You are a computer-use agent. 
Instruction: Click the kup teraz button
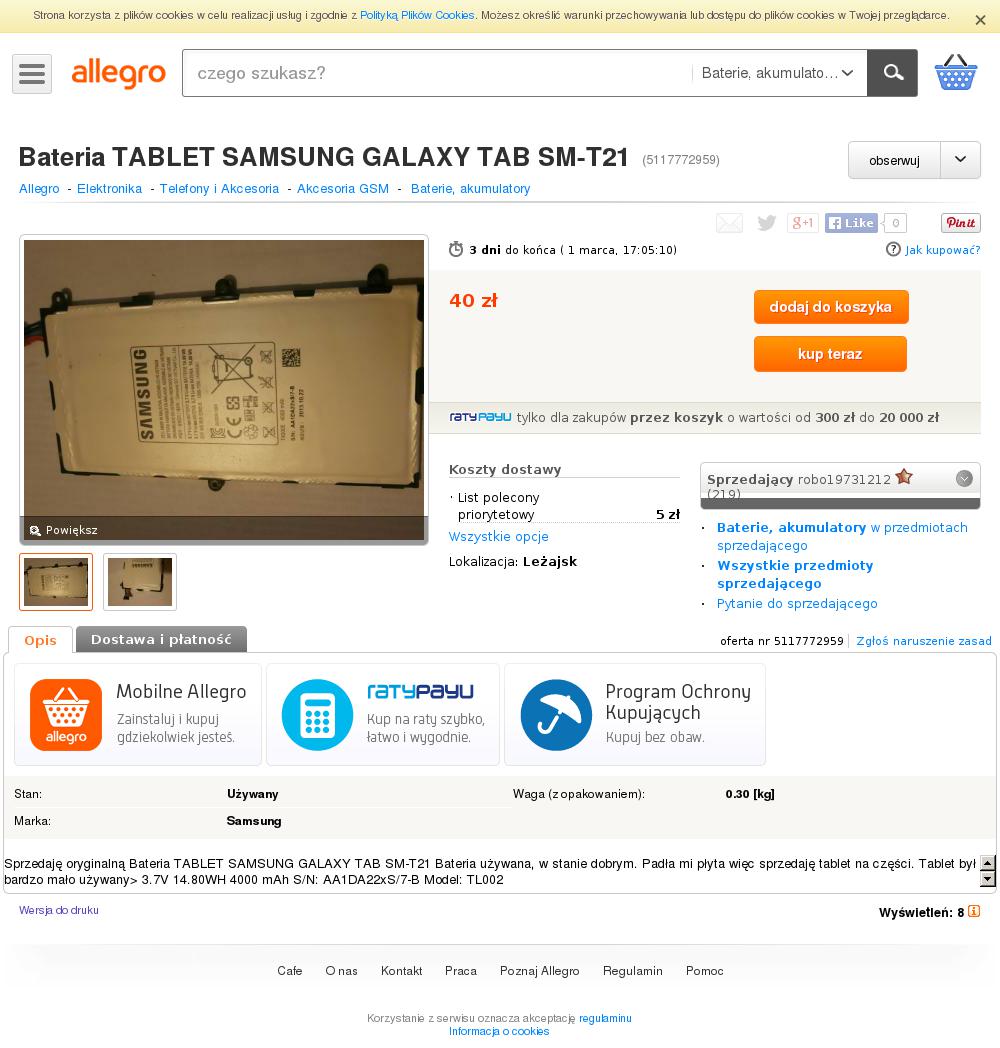click(x=830, y=354)
